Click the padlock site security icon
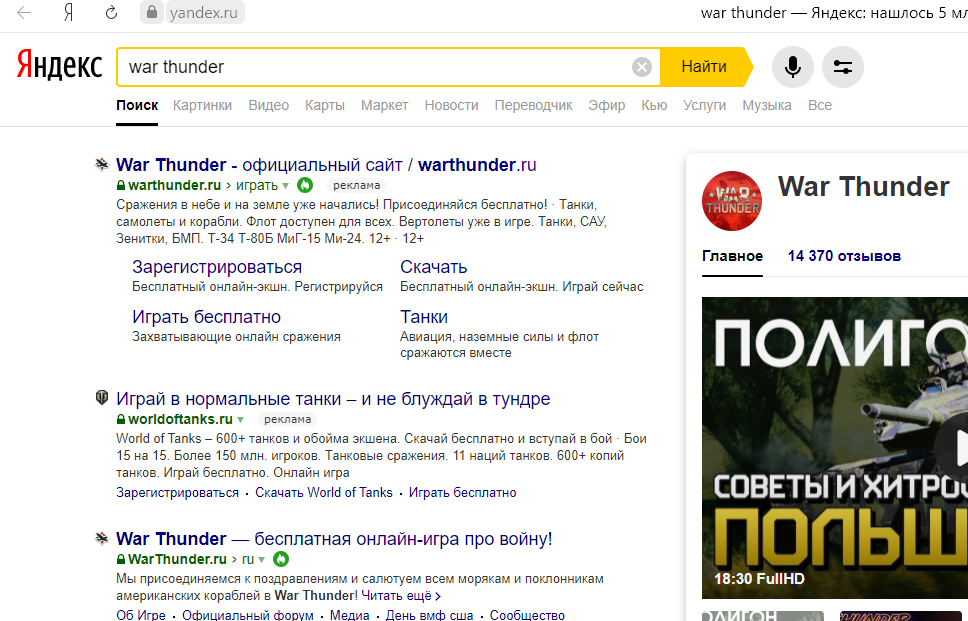Viewport: 968px width, 621px height. (x=151, y=12)
